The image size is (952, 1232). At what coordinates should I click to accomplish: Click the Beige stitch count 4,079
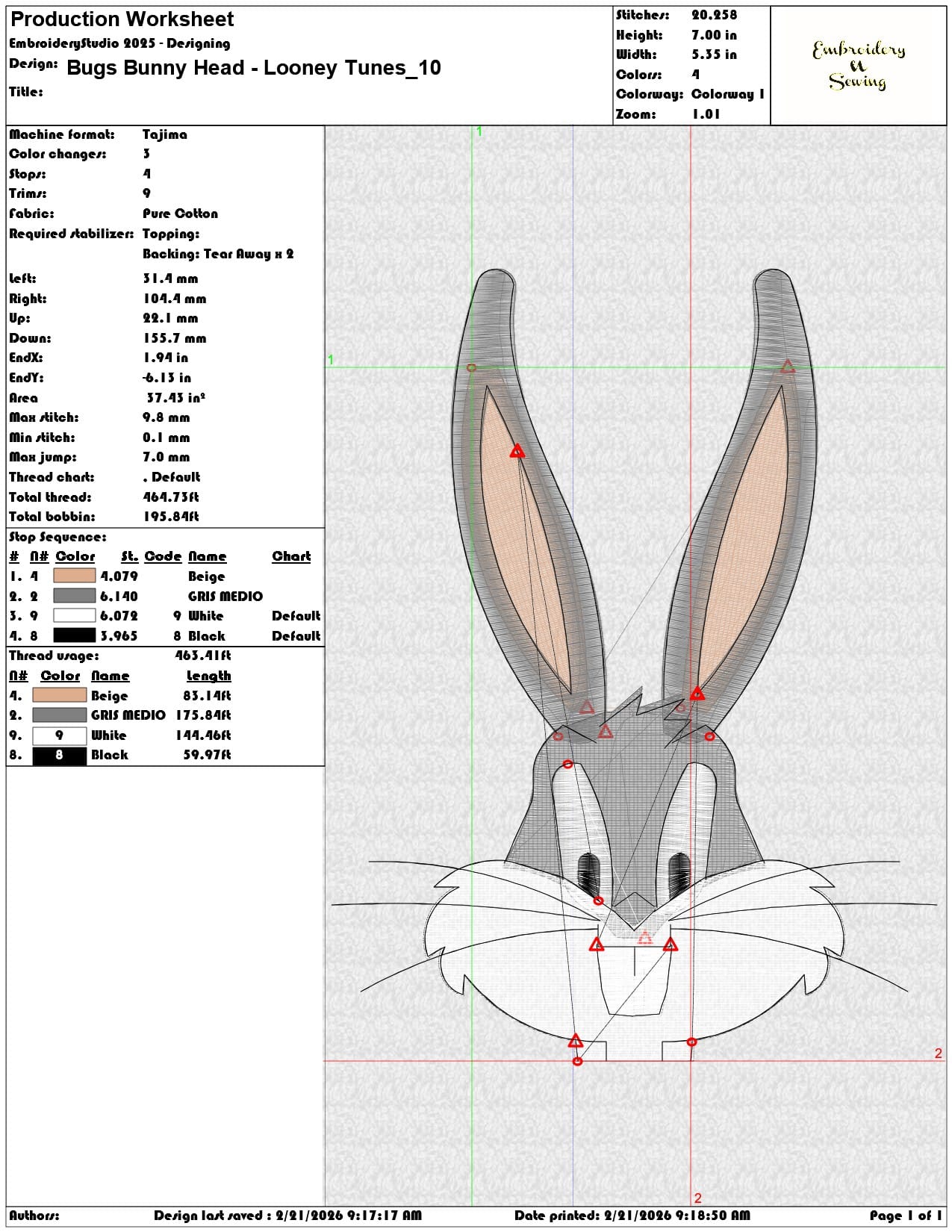119,576
